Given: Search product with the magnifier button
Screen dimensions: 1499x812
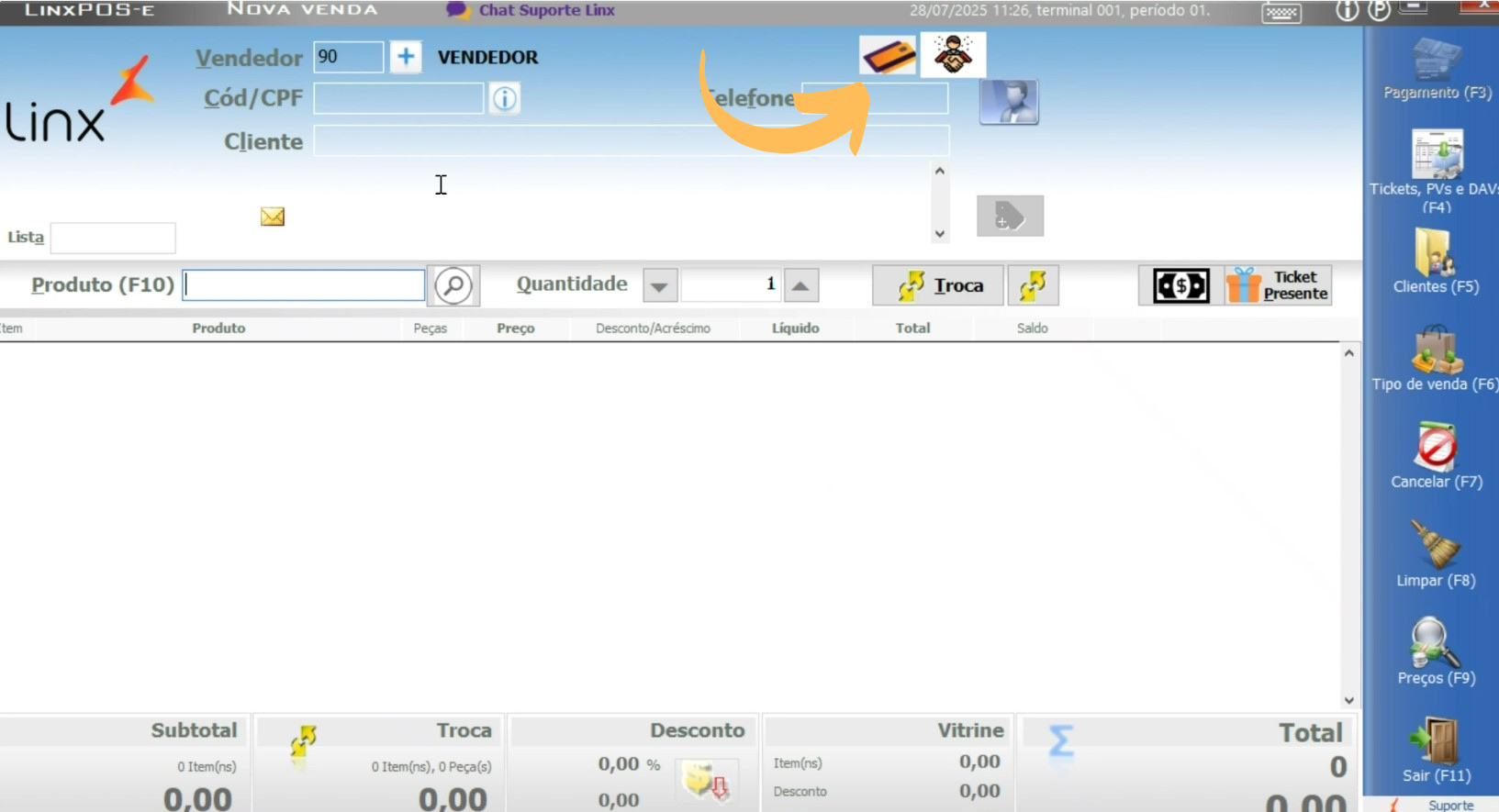Looking at the screenshot, I should tap(453, 285).
